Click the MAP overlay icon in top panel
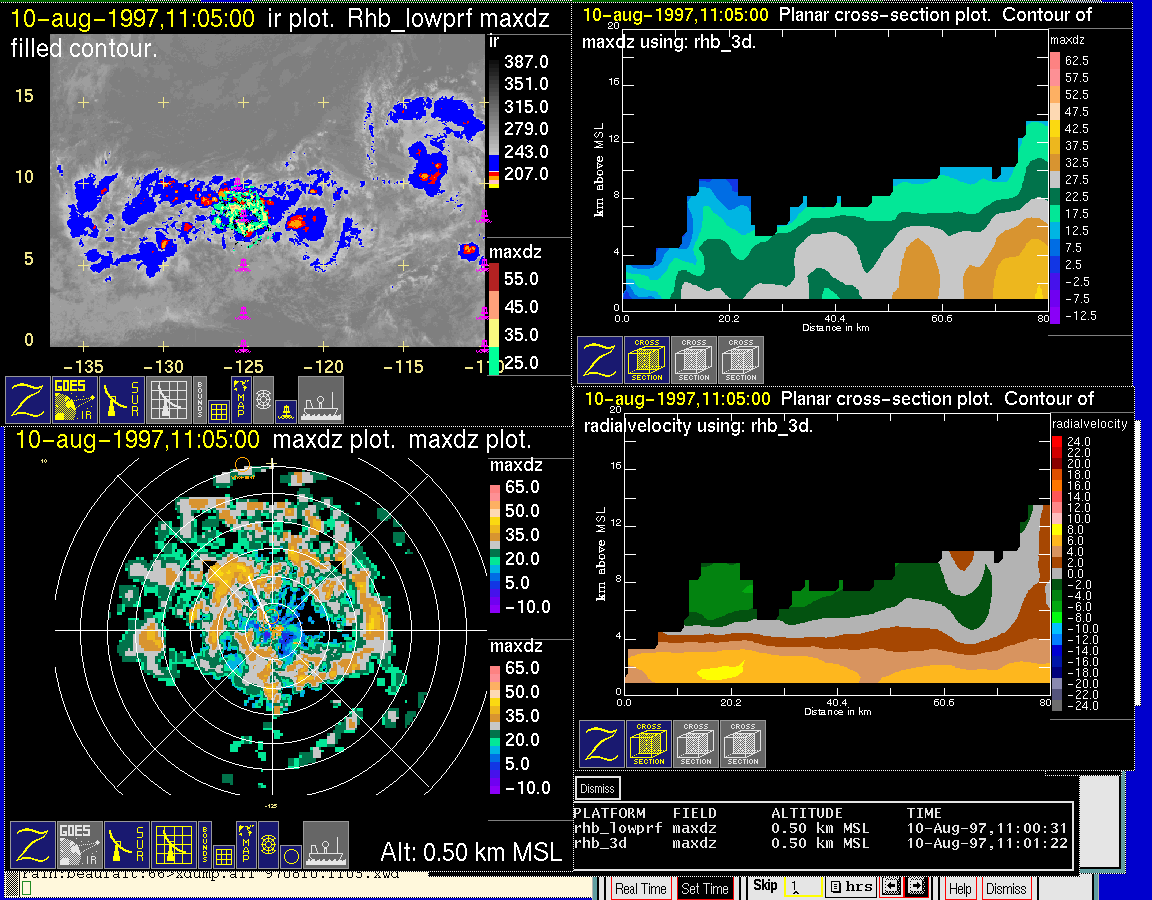The width and height of the screenshot is (1152, 900). 241,400
